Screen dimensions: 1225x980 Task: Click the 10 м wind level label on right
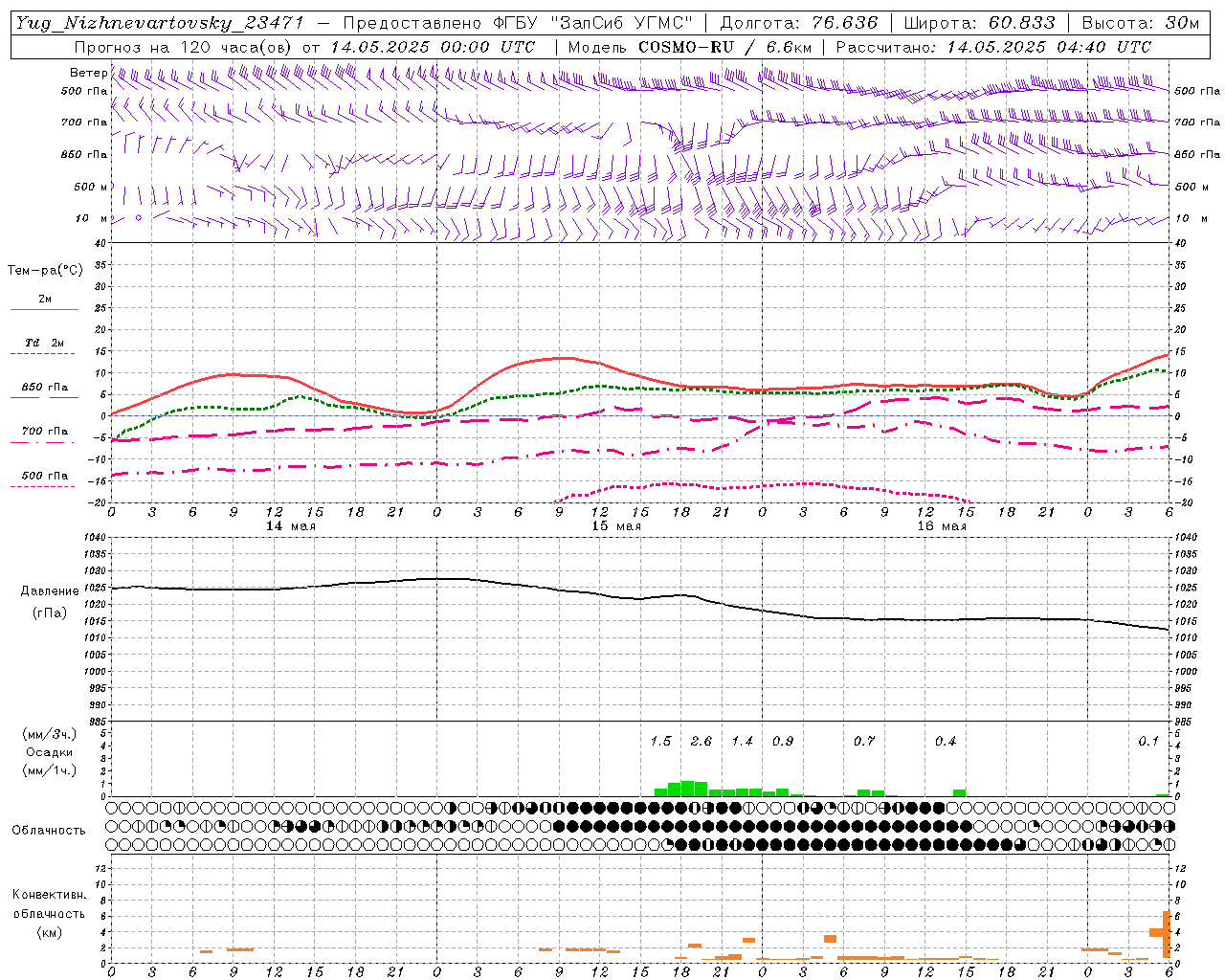point(1192,218)
